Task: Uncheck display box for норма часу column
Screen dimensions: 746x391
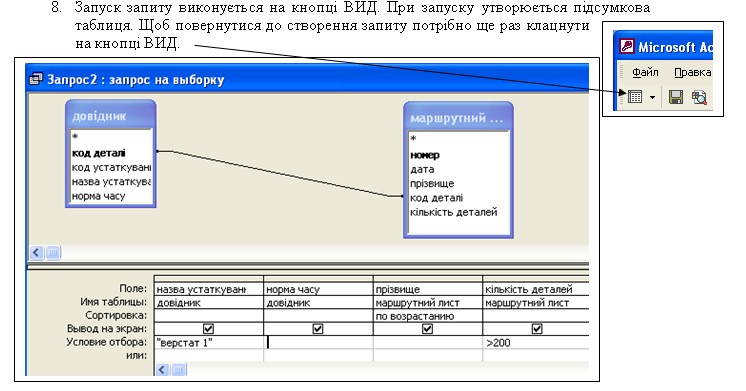Action: [318, 329]
